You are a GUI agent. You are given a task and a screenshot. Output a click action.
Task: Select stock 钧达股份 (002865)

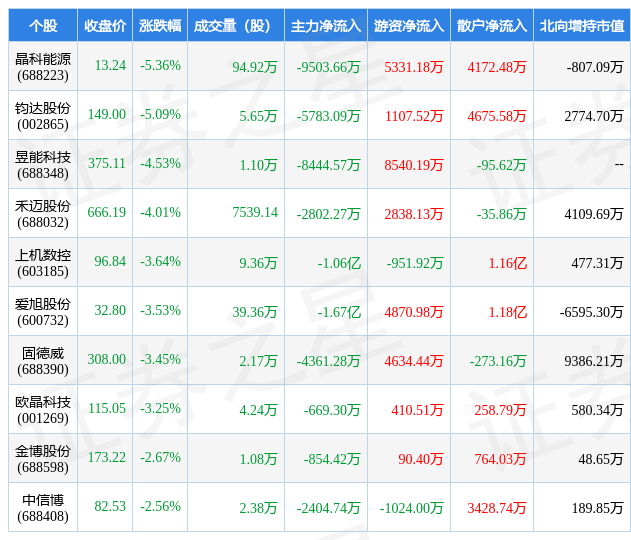click(x=43, y=116)
